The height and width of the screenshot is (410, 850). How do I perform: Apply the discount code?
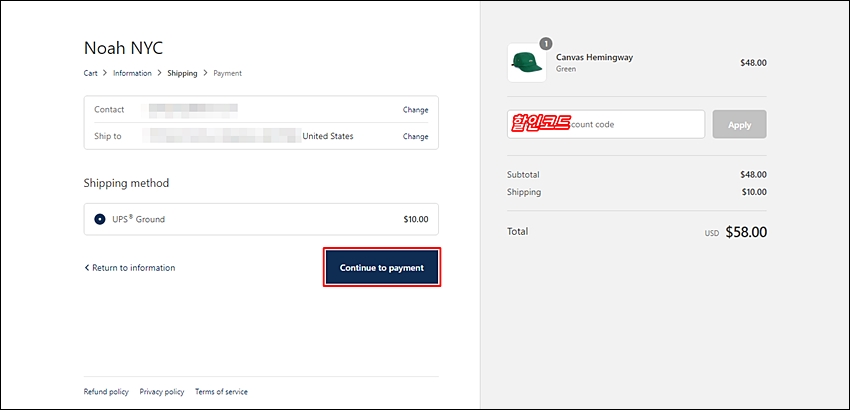739,124
